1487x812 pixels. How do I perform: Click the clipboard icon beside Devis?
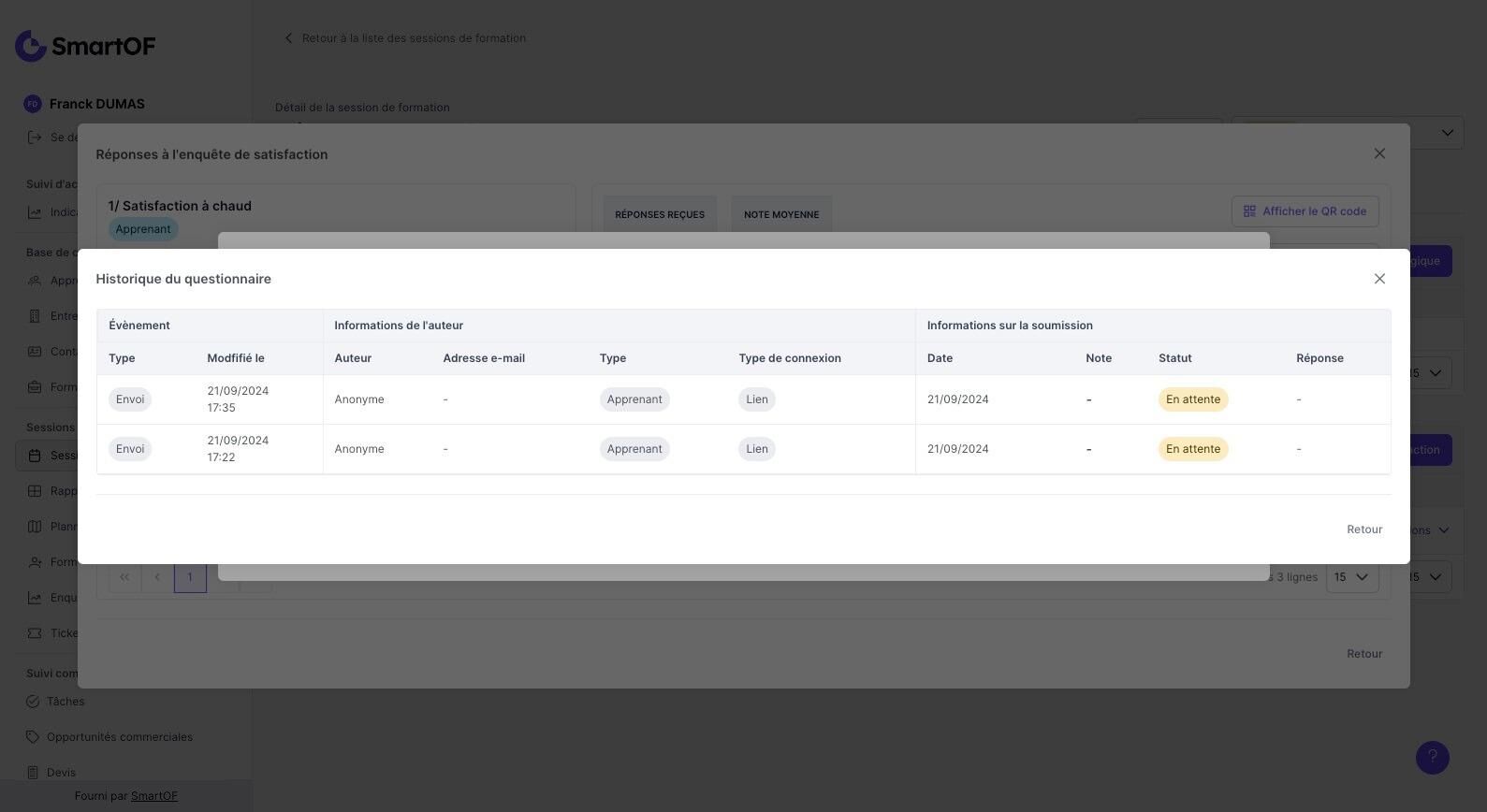(33, 773)
